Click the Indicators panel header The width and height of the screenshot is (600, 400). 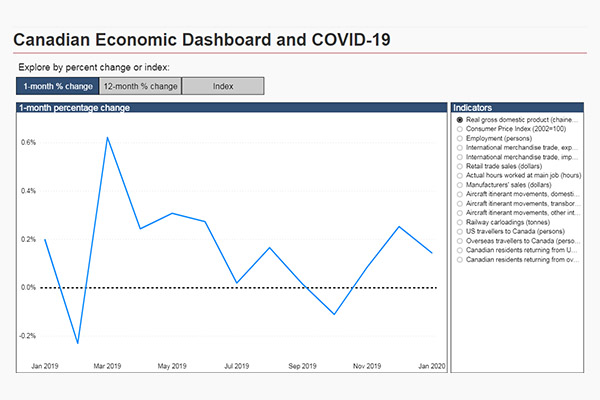(517, 108)
